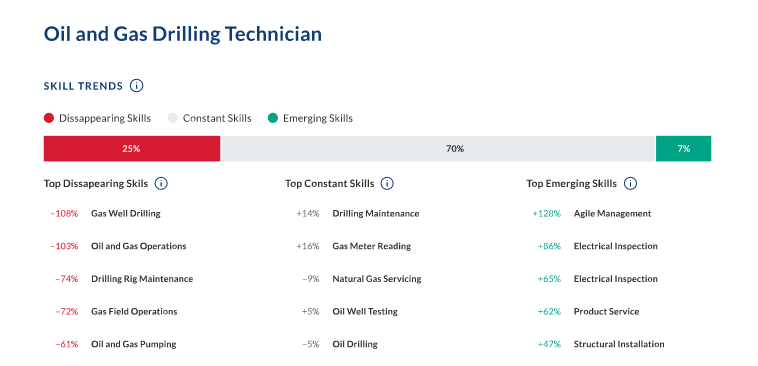Open info icon beside Top Dissapearing Skils
The width and height of the screenshot is (758, 366).
(161, 184)
